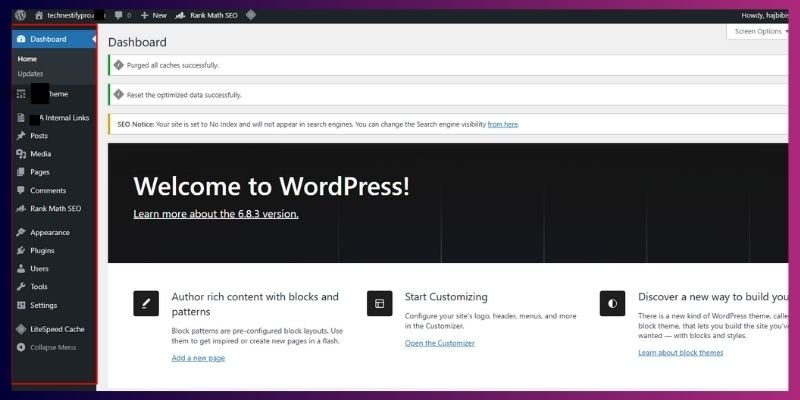Click the 'Learn about block themes' link
The height and width of the screenshot is (400, 800).
681,353
